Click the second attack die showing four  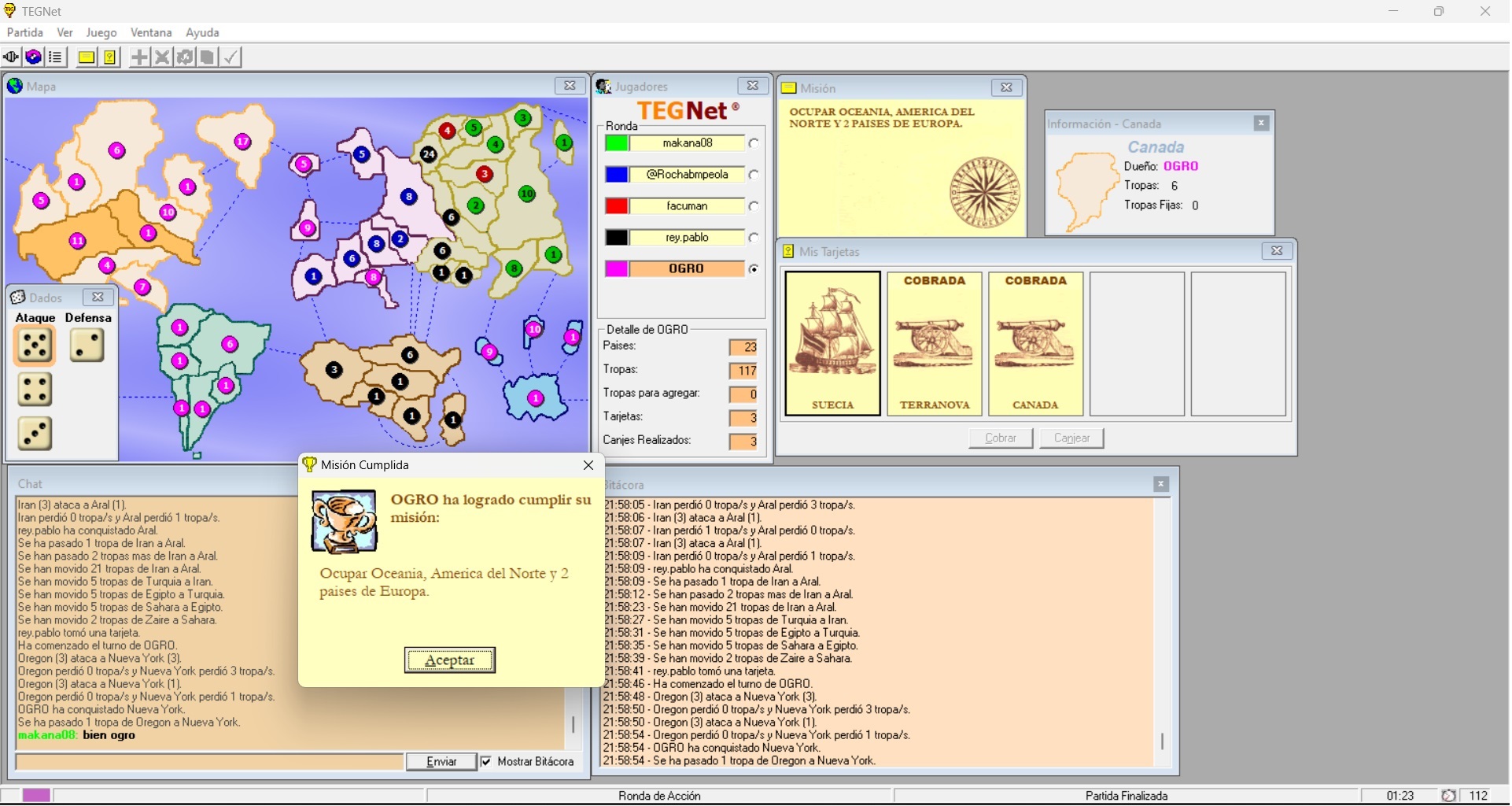point(35,390)
